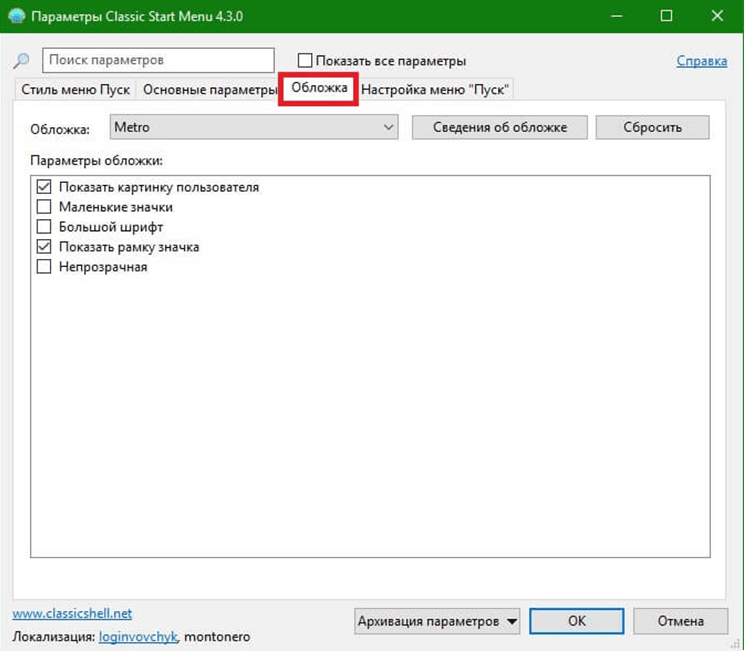Click "Сведения об обложке" button
This screenshot has height=651, width=744.
(x=500, y=128)
